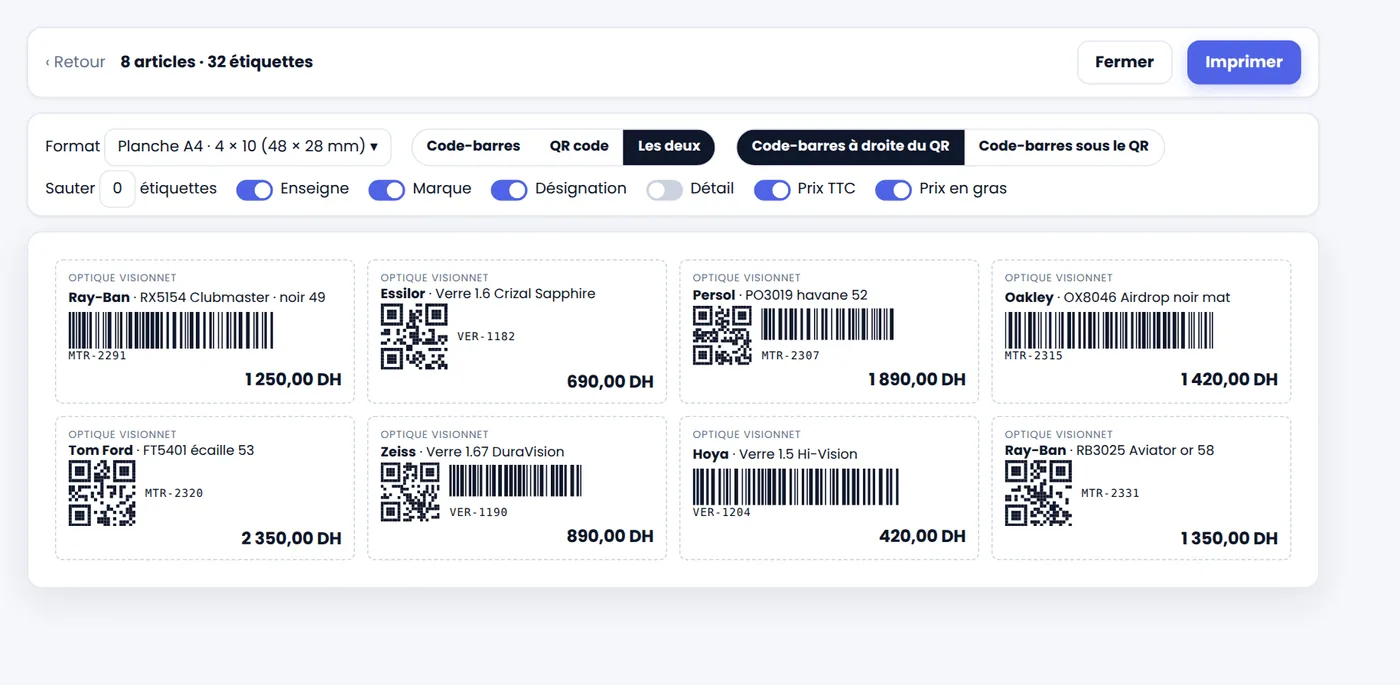Click the barcode on the Hoya Hi-Vision label
This screenshot has height=685, width=1400.
pos(796,487)
